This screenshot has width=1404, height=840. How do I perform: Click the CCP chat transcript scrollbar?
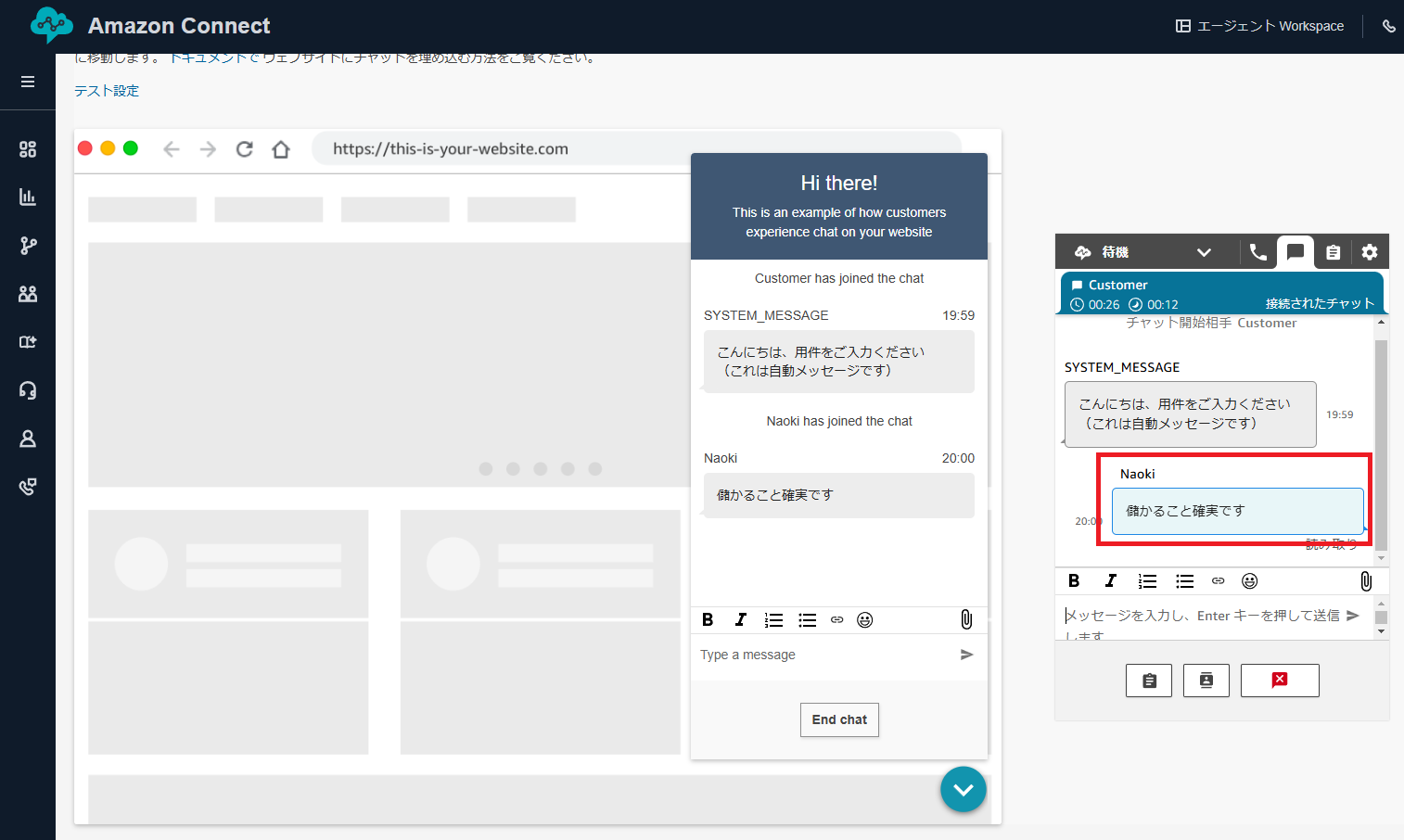point(1381,445)
